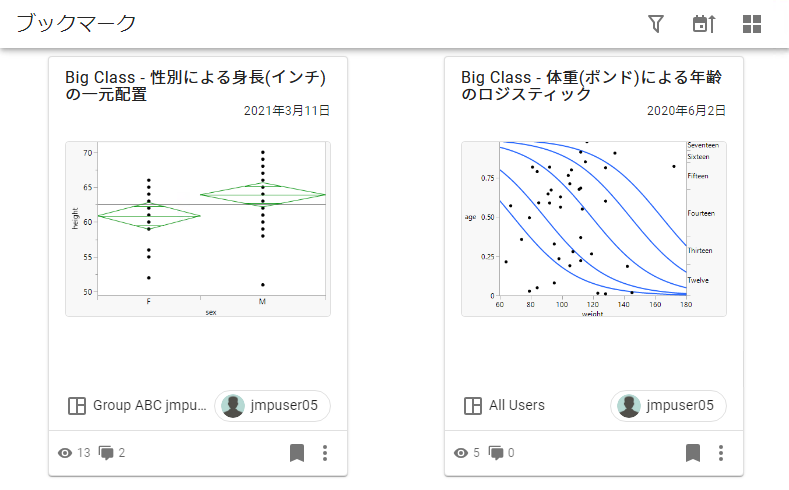The image size is (789, 490).
Task: Open the logistic age by weight chart thumbnail
Action: point(593,229)
